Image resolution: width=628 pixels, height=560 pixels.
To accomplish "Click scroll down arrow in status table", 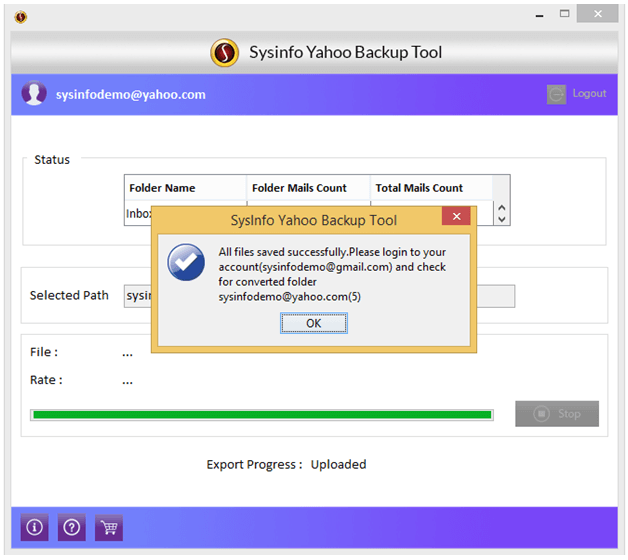I will 502,219.
